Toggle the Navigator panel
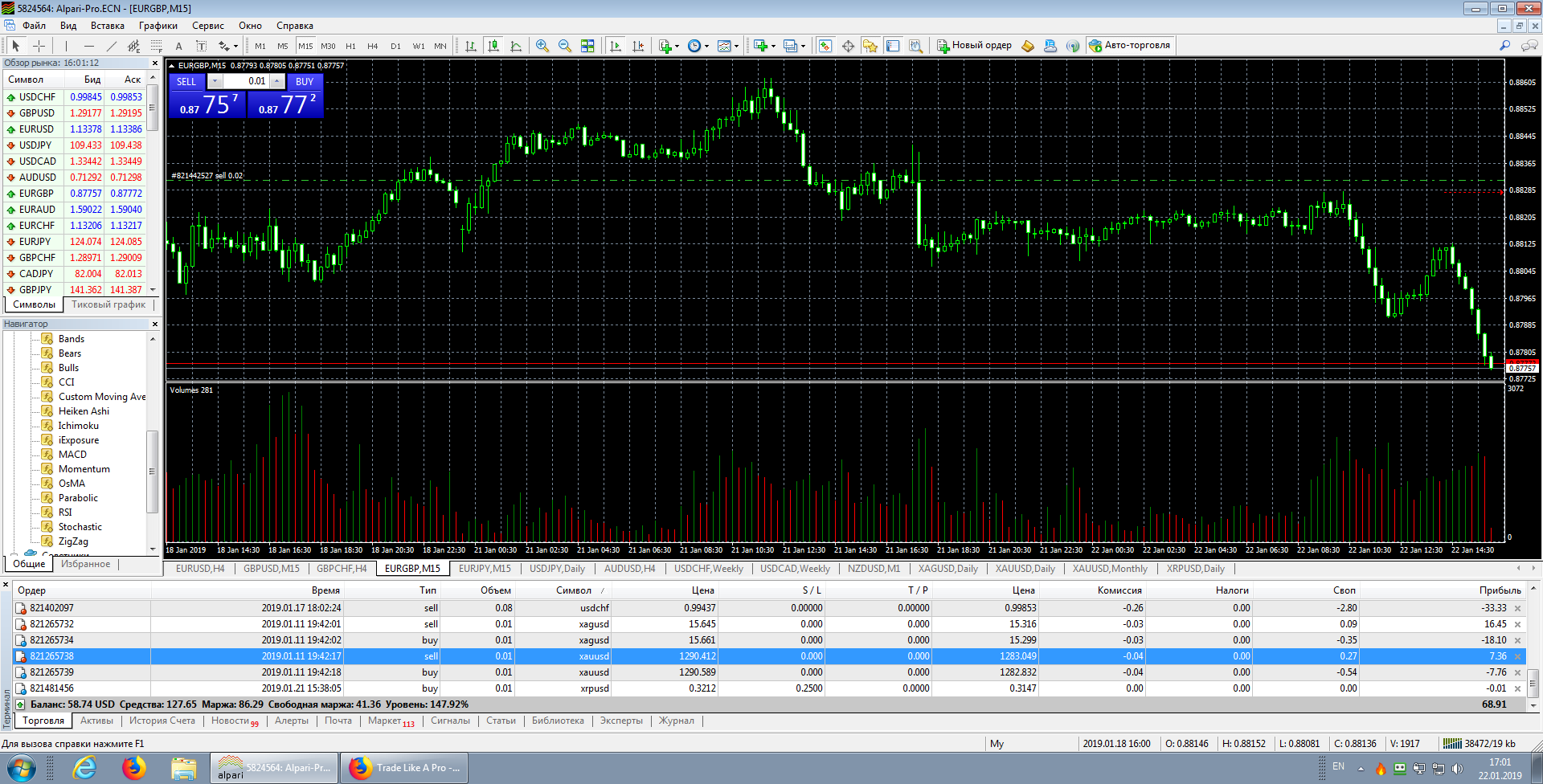 click(870, 46)
